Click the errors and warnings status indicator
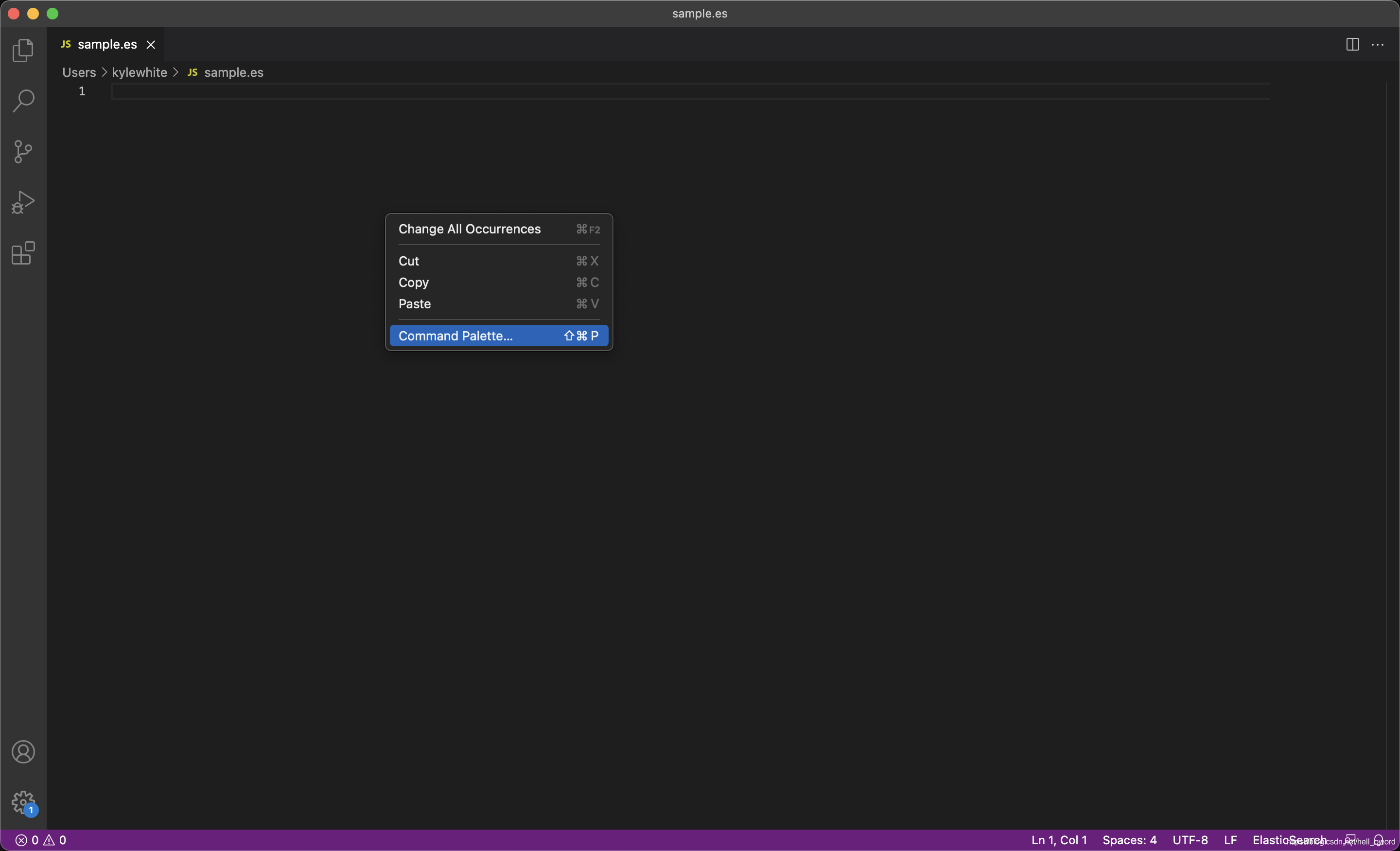 coord(41,840)
